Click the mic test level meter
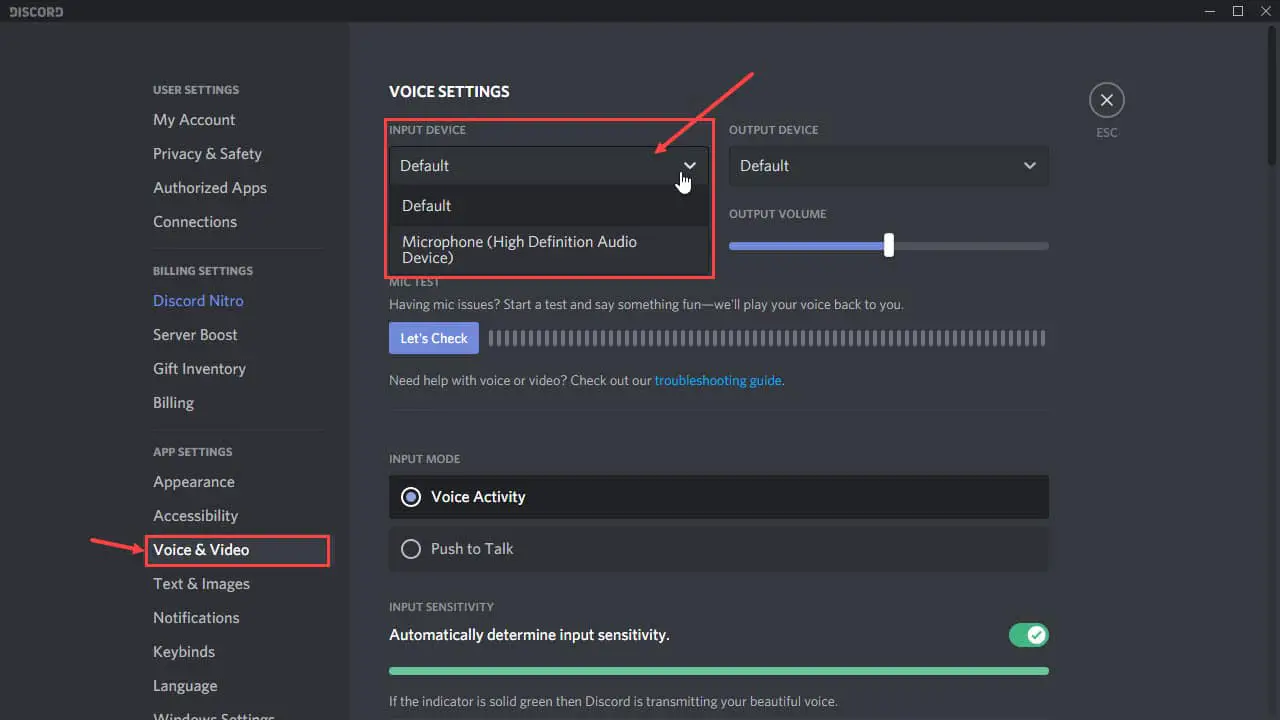 (766, 338)
